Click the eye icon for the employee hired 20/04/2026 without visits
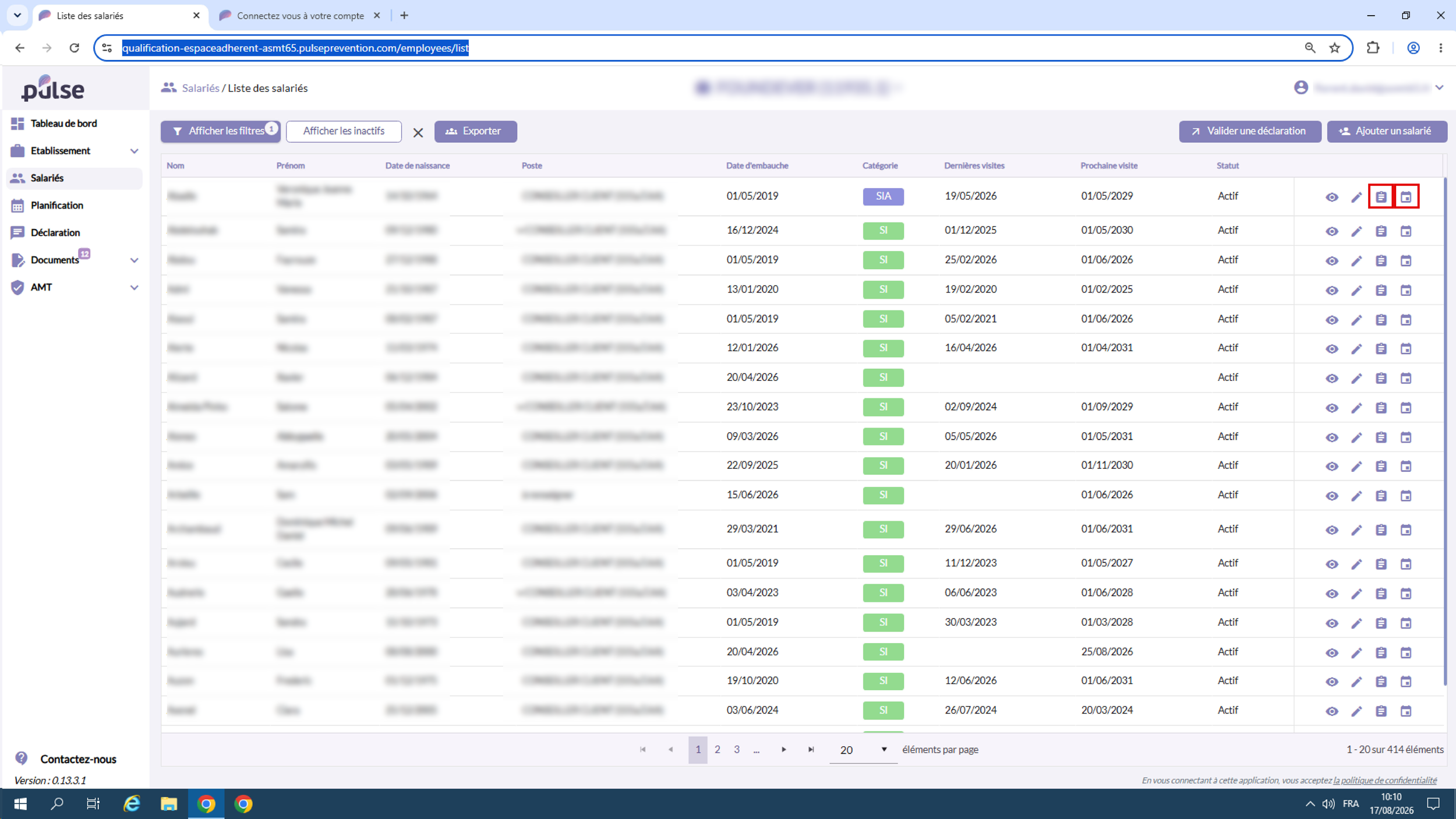1456x819 pixels. pyautogui.click(x=1331, y=378)
